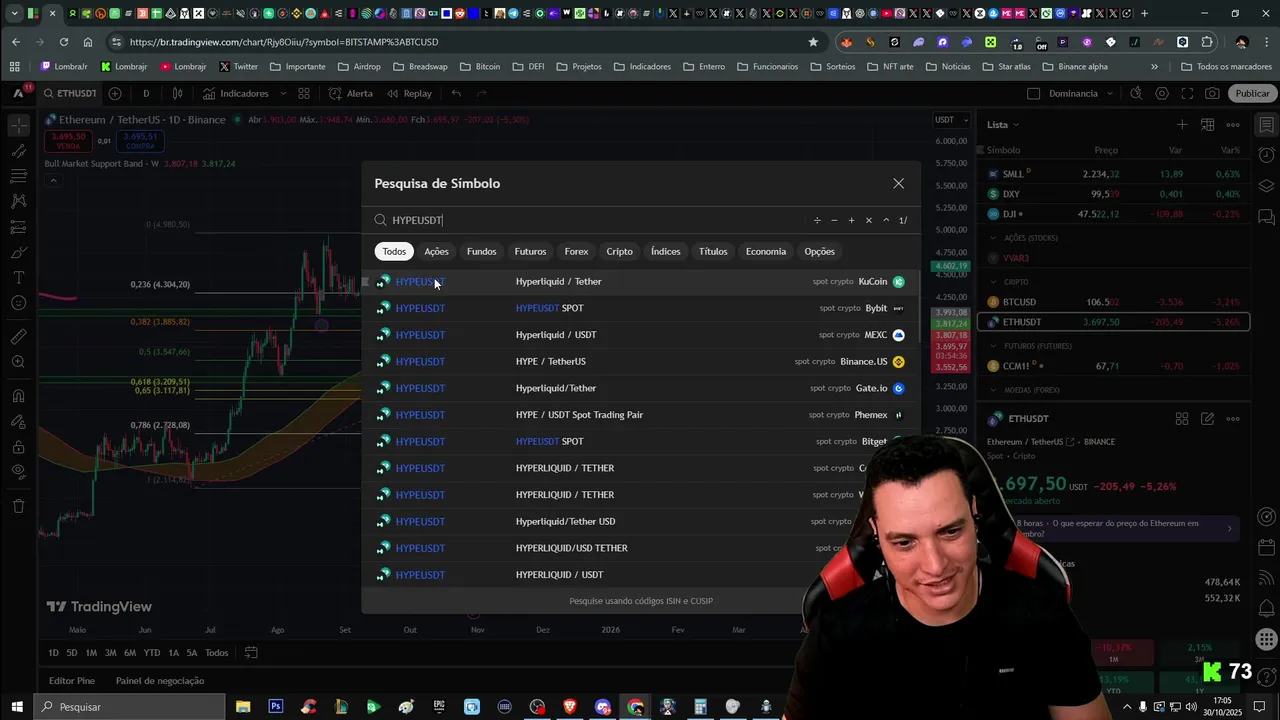Open indicator templates grid icon
The image size is (1280, 720).
(304, 93)
